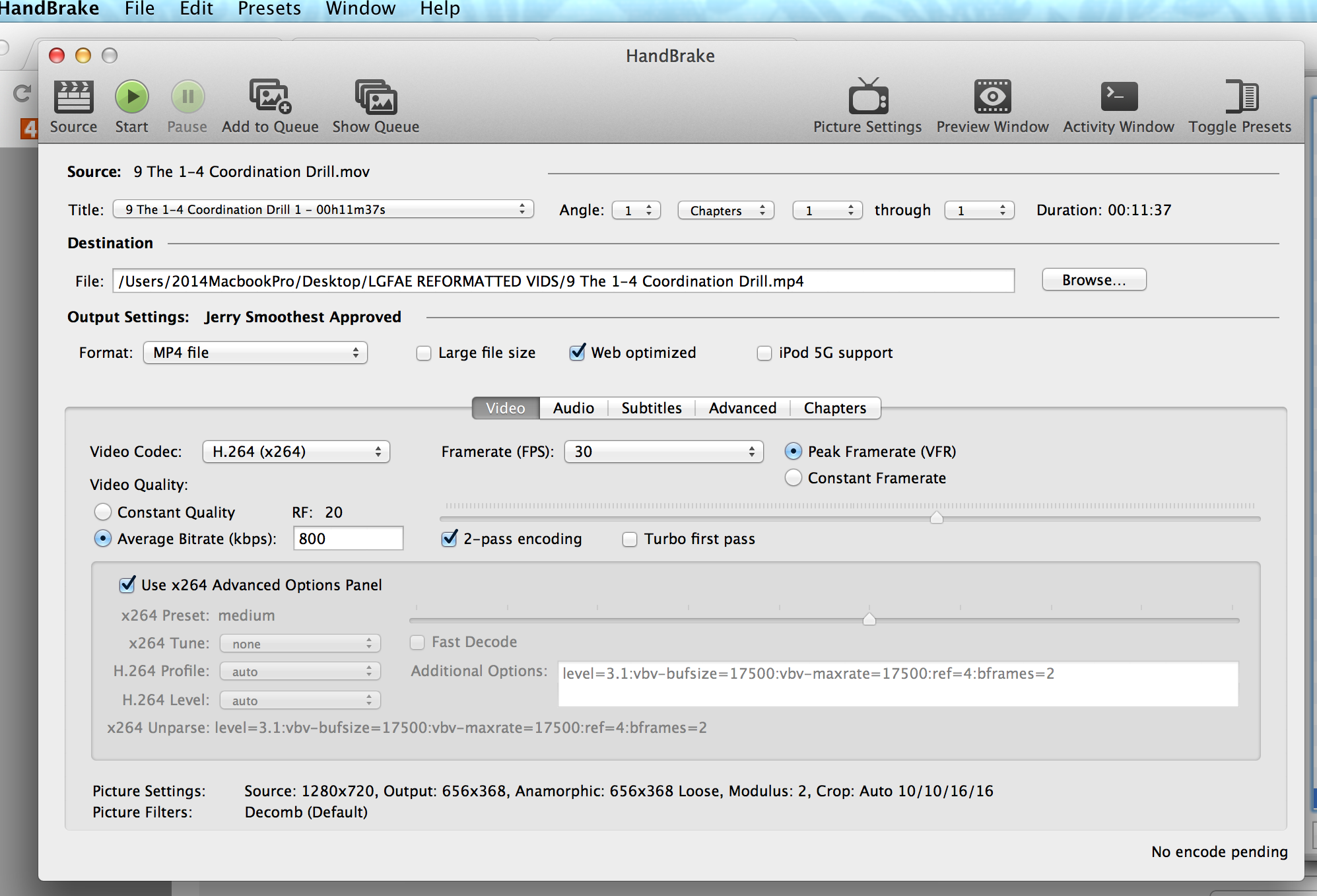Screen dimensions: 1317x896
Task: Open the H.264 Profile dropdown
Action: 300,672
